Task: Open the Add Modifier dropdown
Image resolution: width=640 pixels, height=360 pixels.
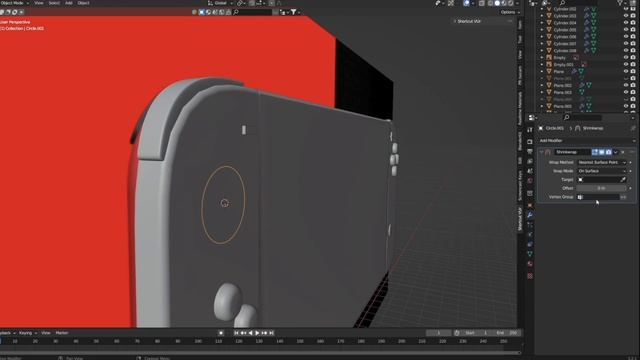Action: click(587, 140)
